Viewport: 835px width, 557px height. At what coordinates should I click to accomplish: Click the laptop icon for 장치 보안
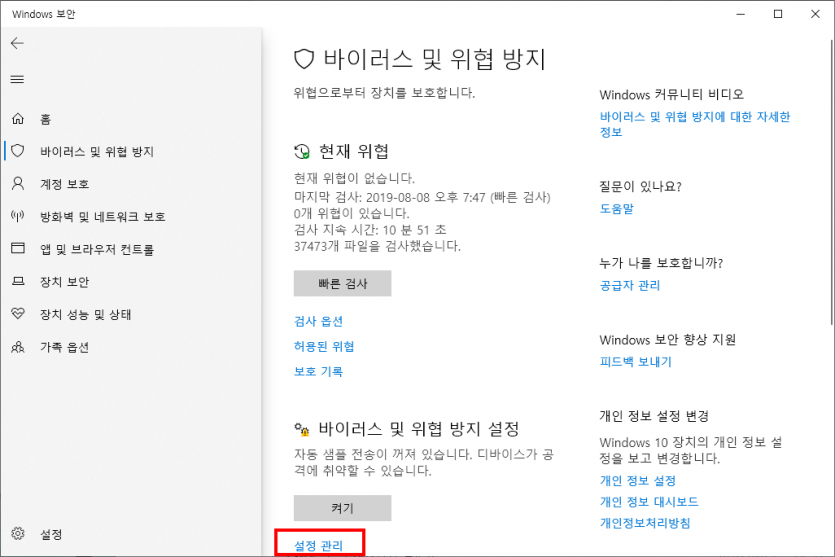pos(18,281)
